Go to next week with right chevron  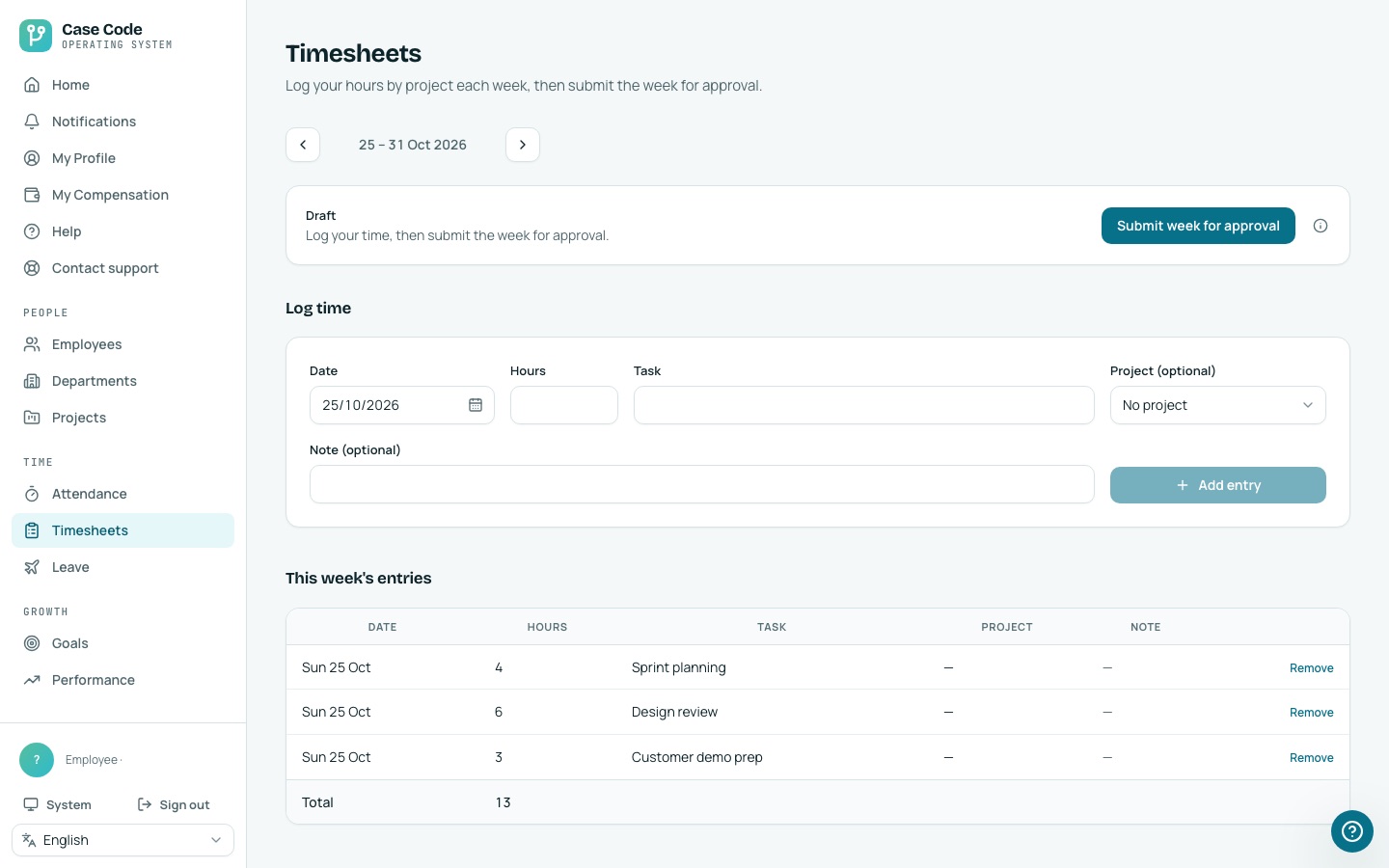click(x=523, y=145)
